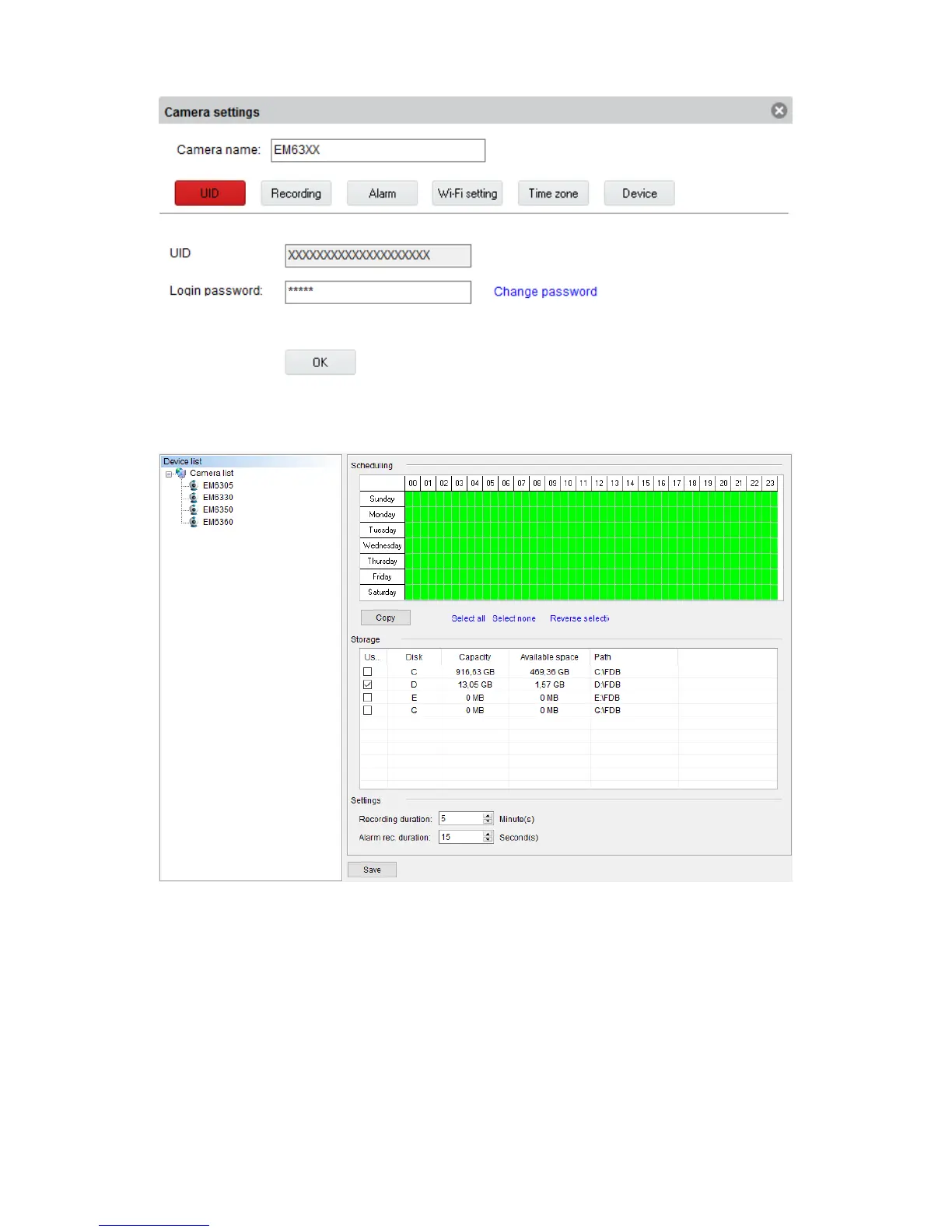Click the 916,63 GB capacity cell
952x1232 pixels.
(x=475, y=672)
